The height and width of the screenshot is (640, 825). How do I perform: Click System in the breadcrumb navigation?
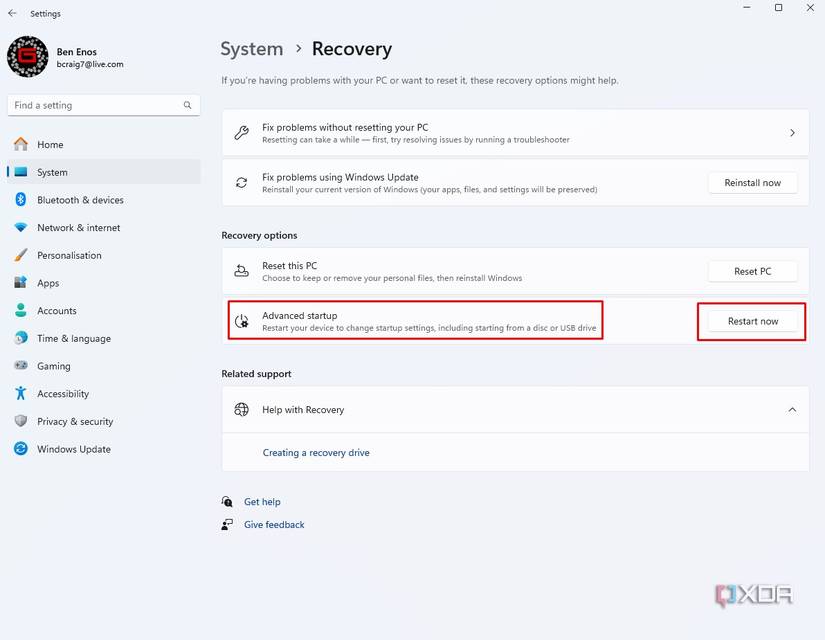[251, 48]
